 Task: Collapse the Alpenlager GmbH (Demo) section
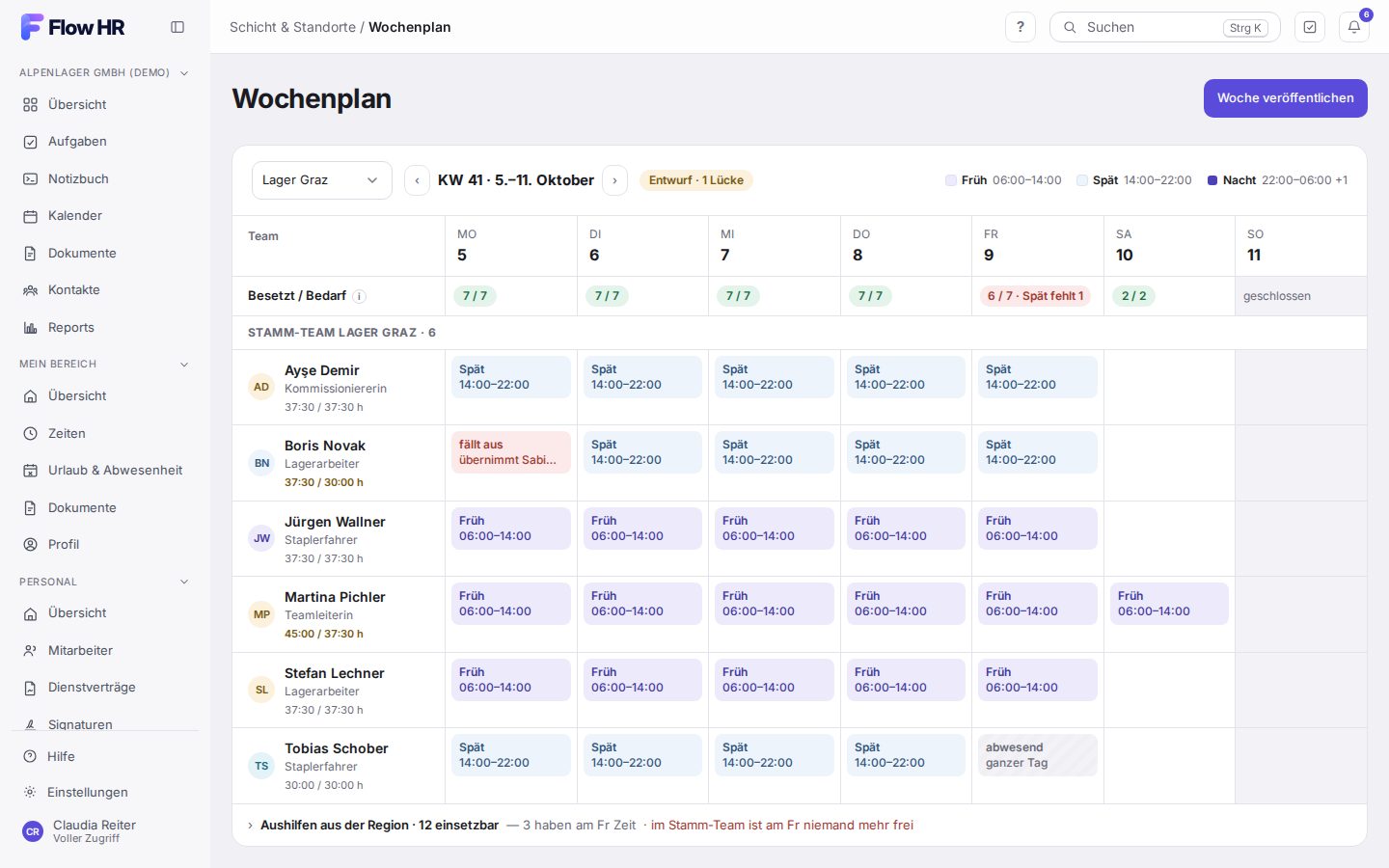[184, 73]
